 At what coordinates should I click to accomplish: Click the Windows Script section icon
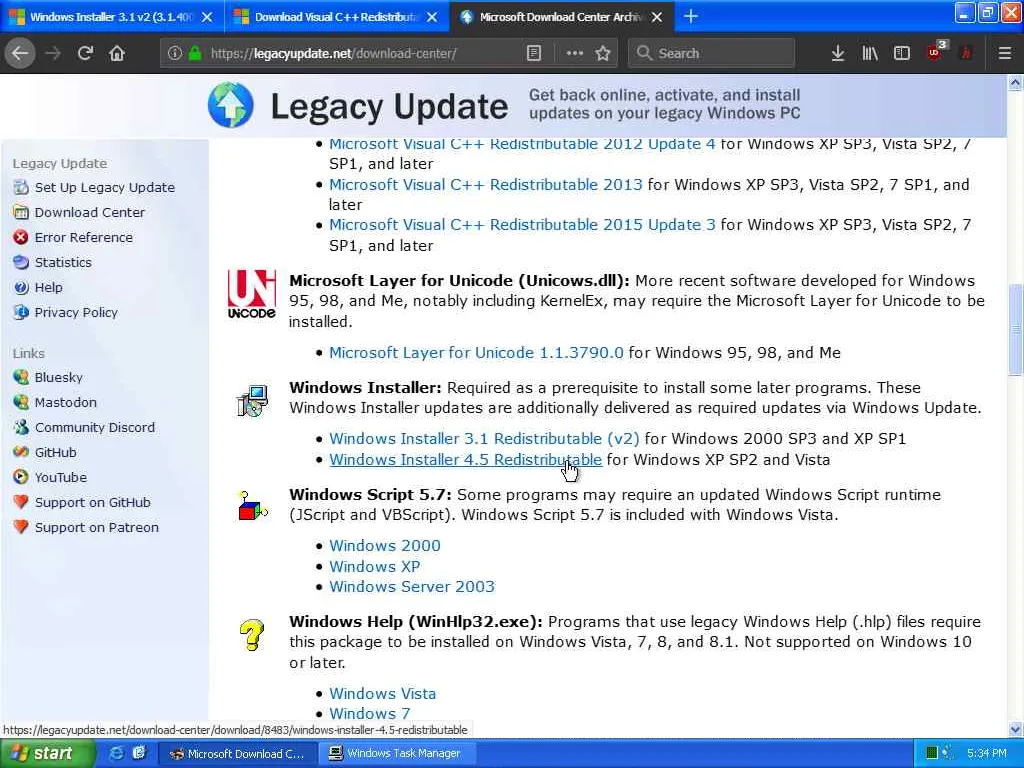coord(253,506)
